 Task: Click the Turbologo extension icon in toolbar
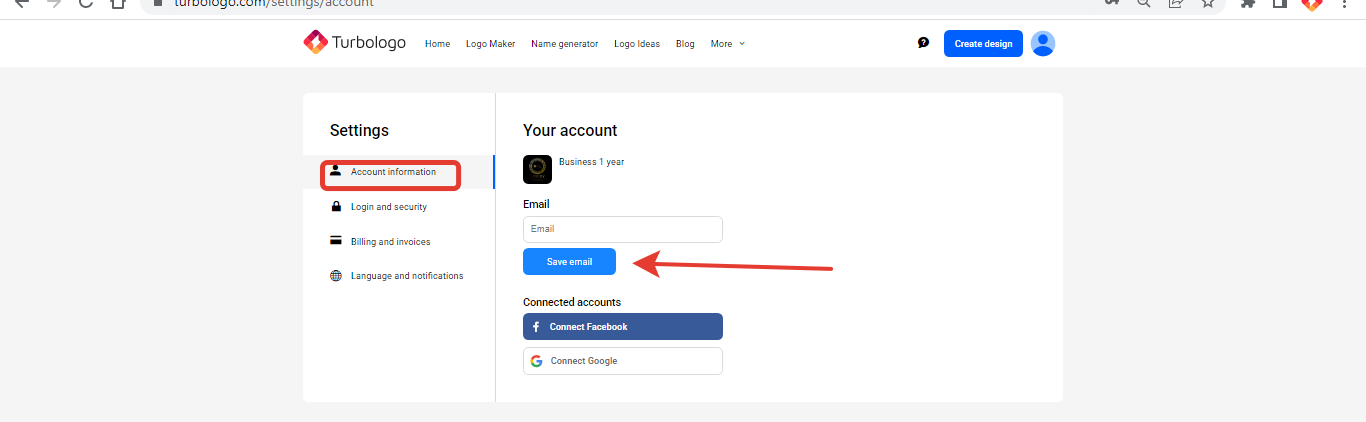coord(1312,3)
